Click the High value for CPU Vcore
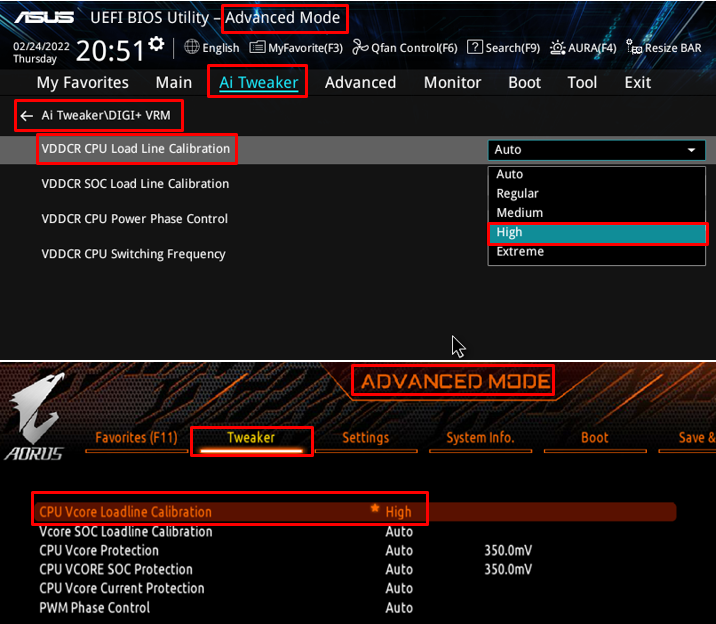This screenshot has width=716, height=624. pos(398,512)
